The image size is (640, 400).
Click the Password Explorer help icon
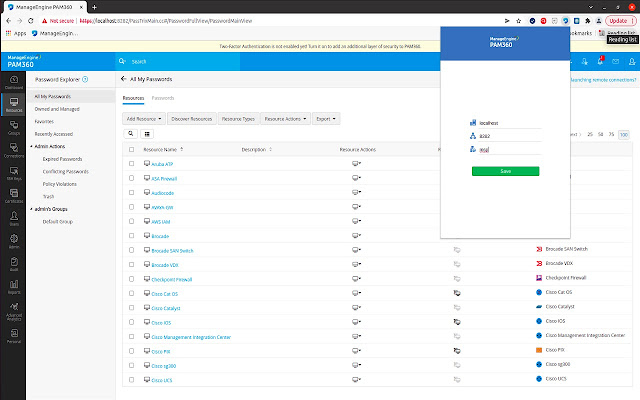tap(85, 80)
